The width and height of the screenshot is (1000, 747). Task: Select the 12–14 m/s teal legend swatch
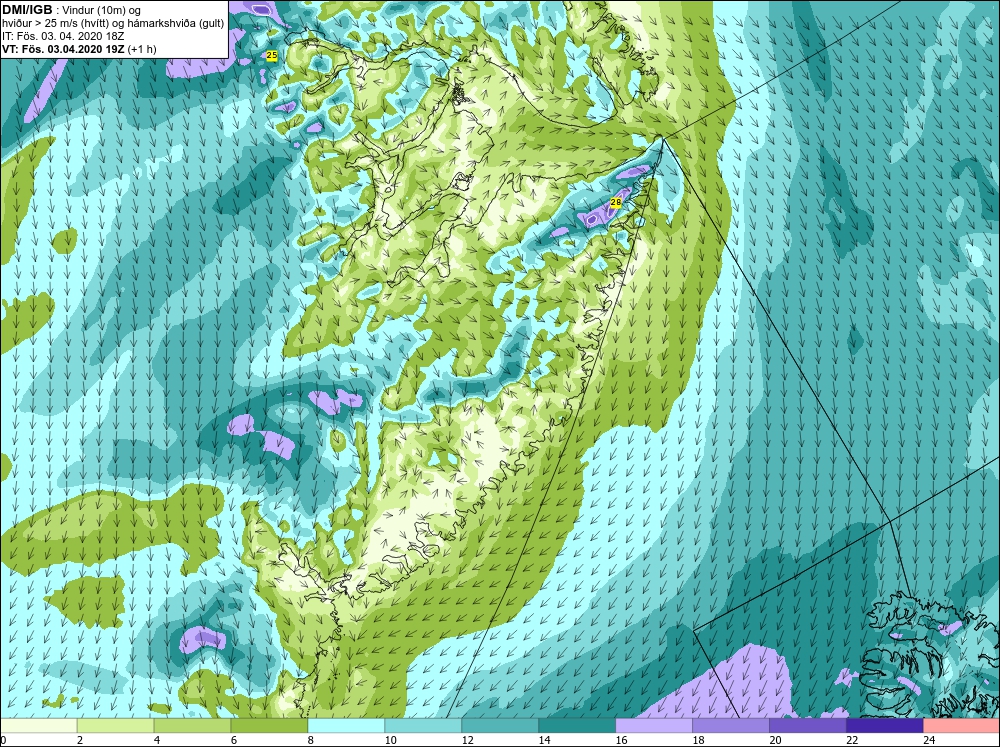(x=500, y=726)
